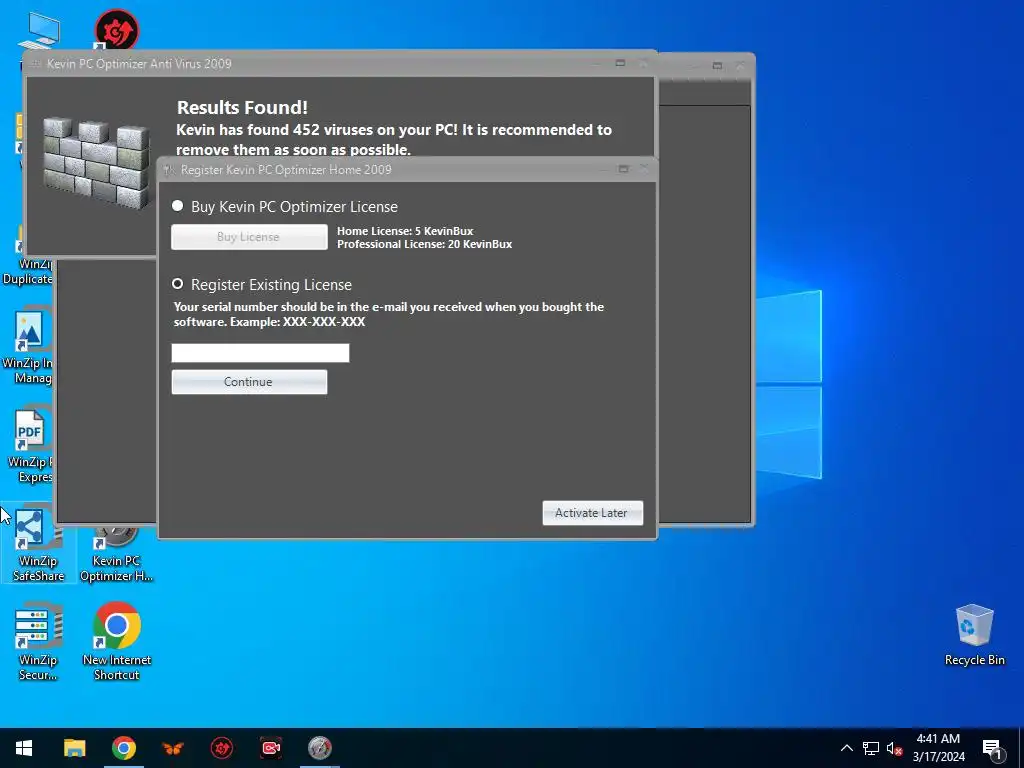Viewport: 1024px width, 768px height.
Task: Click the Professional License: 20 KevinBux text
Action: tap(424, 244)
